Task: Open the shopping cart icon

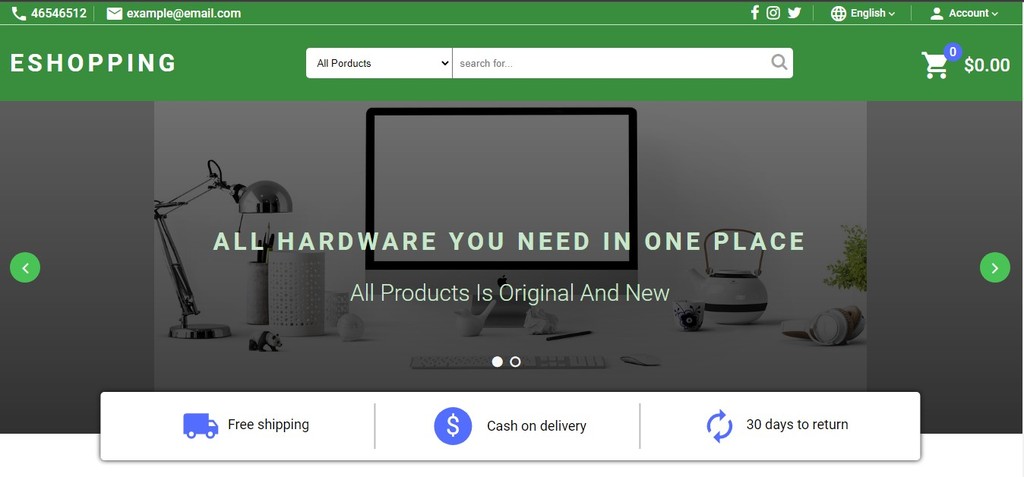Action: click(x=935, y=65)
